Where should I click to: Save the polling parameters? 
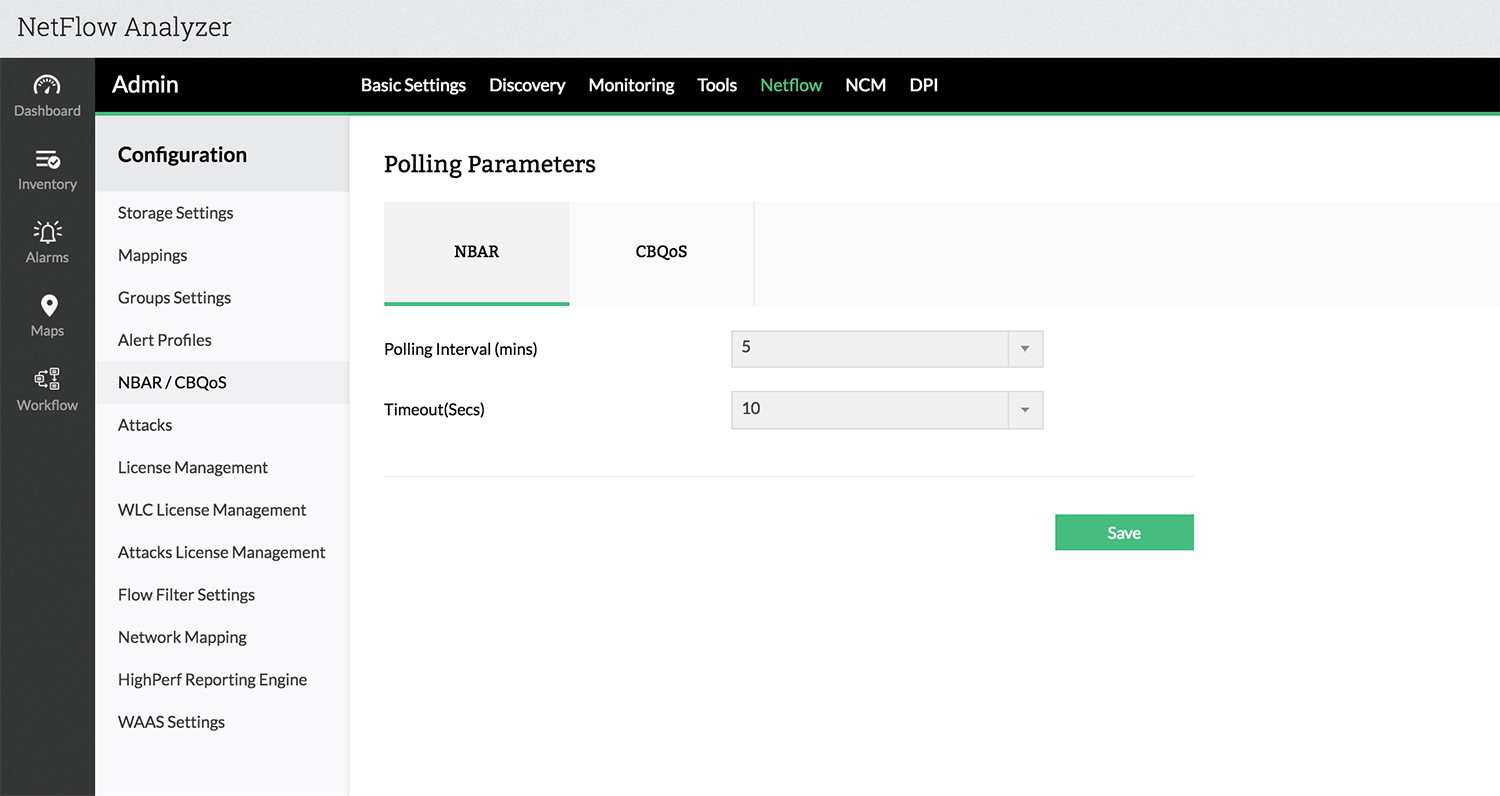tap(1124, 532)
